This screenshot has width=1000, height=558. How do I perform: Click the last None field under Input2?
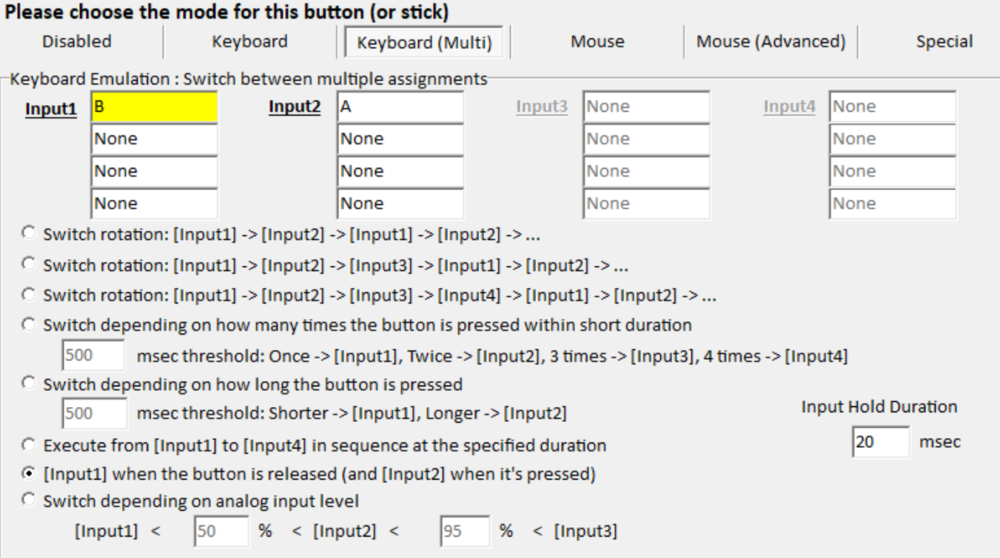coord(400,203)
